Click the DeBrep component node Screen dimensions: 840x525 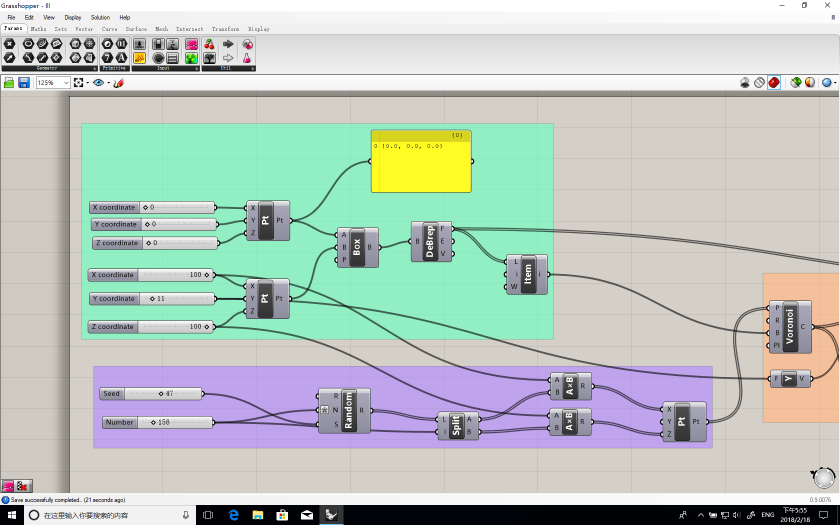coord(431,241)
